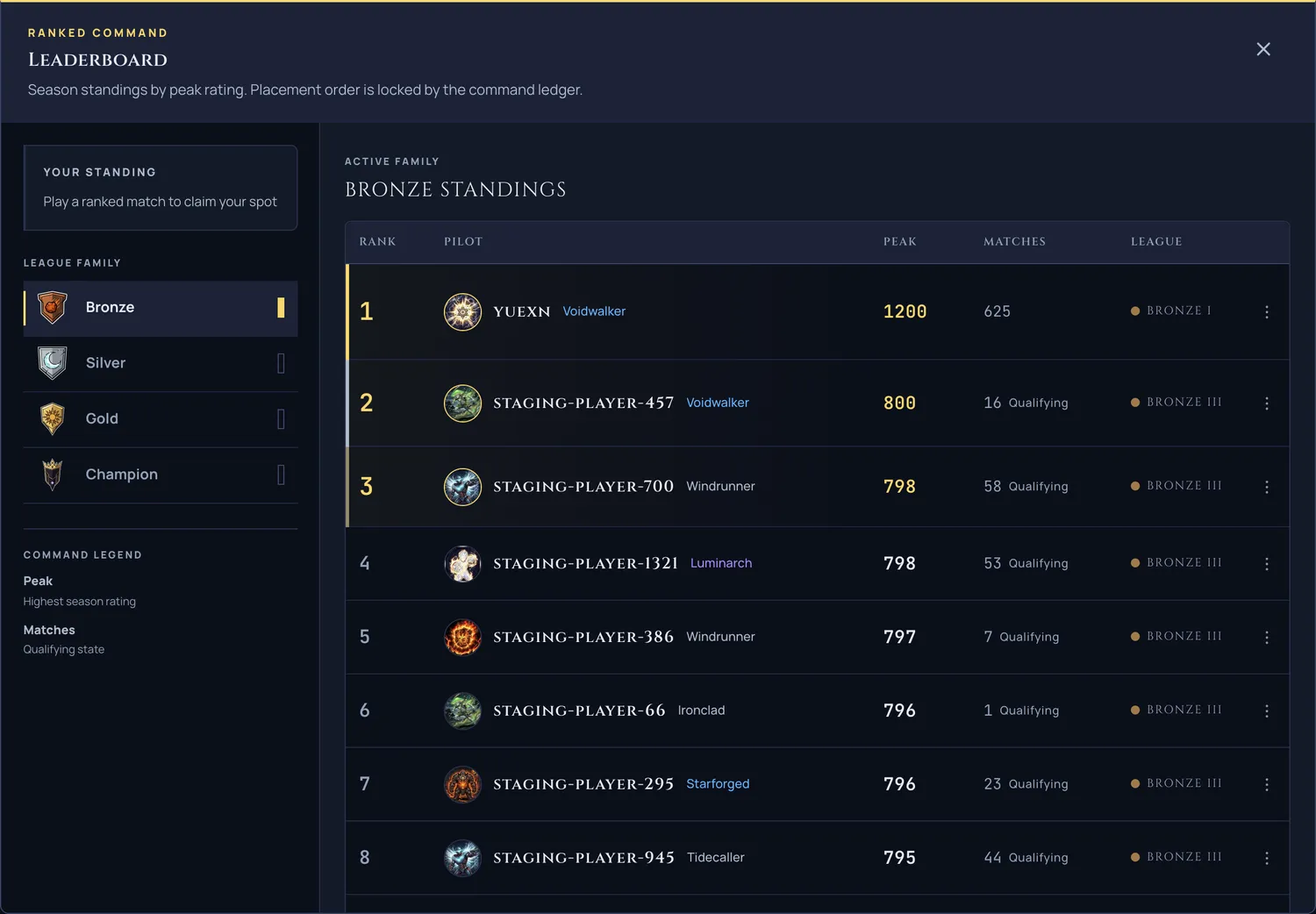Click the Staging-Player-945 name
1316x914 pixels.
[583, 858]
